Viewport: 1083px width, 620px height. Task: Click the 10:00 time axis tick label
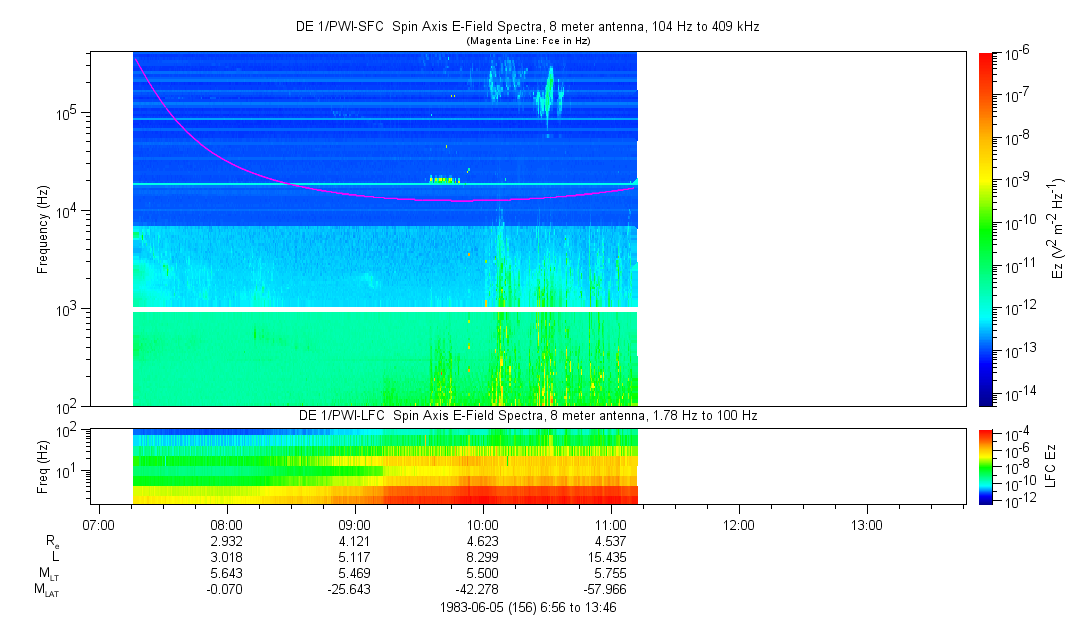[x=483, y=525]
